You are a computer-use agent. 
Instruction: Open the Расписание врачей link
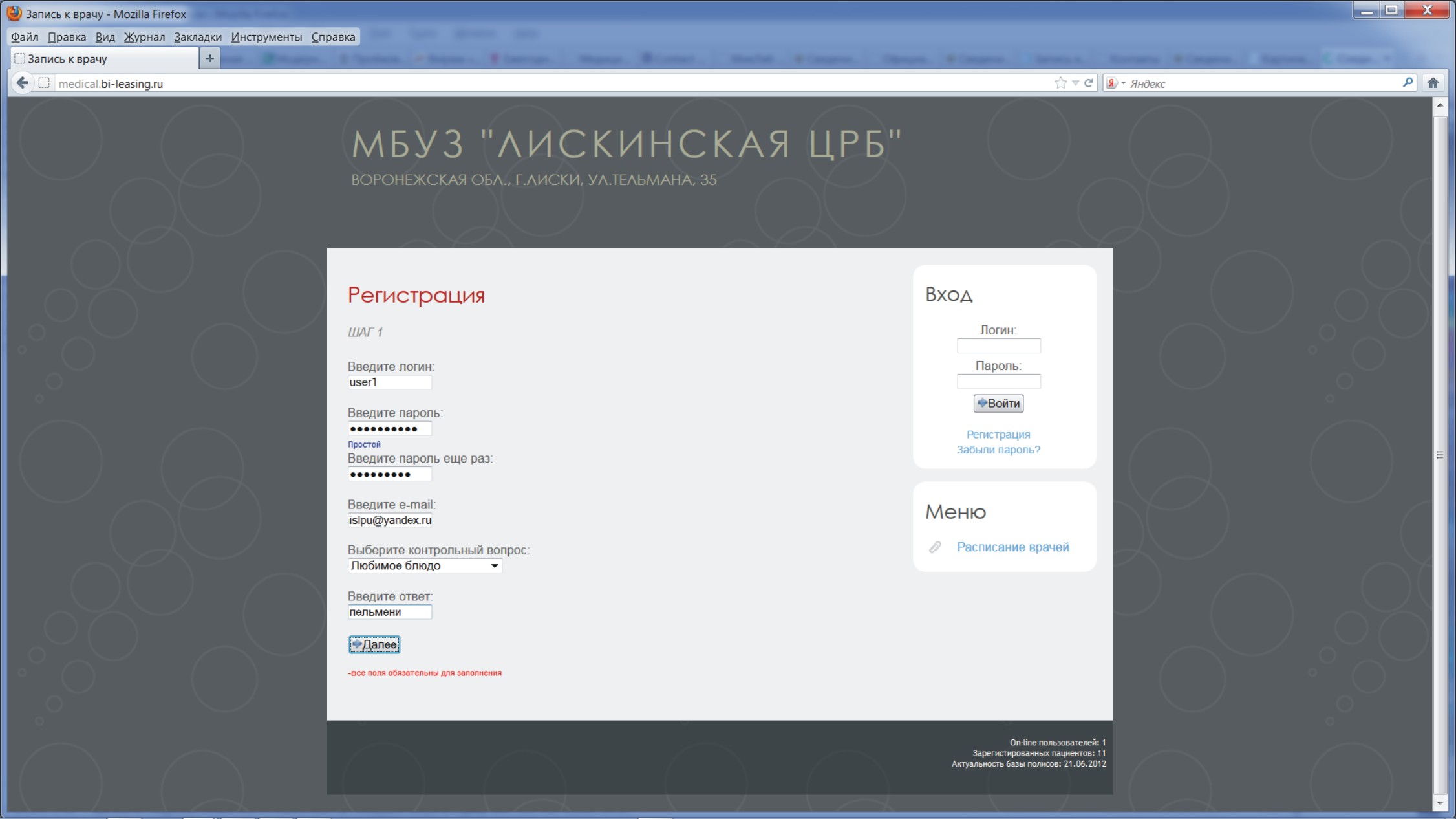(1012, 547)
